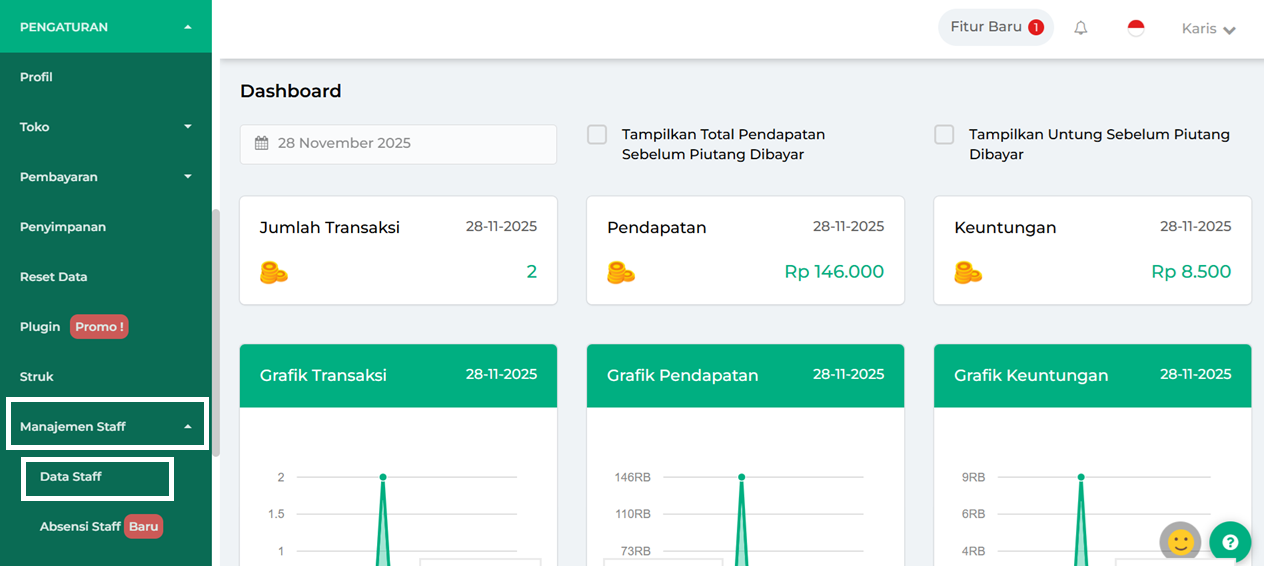Click the calendar icon in date field
The width and height of the screenshot is (1266, 568).
262,143
